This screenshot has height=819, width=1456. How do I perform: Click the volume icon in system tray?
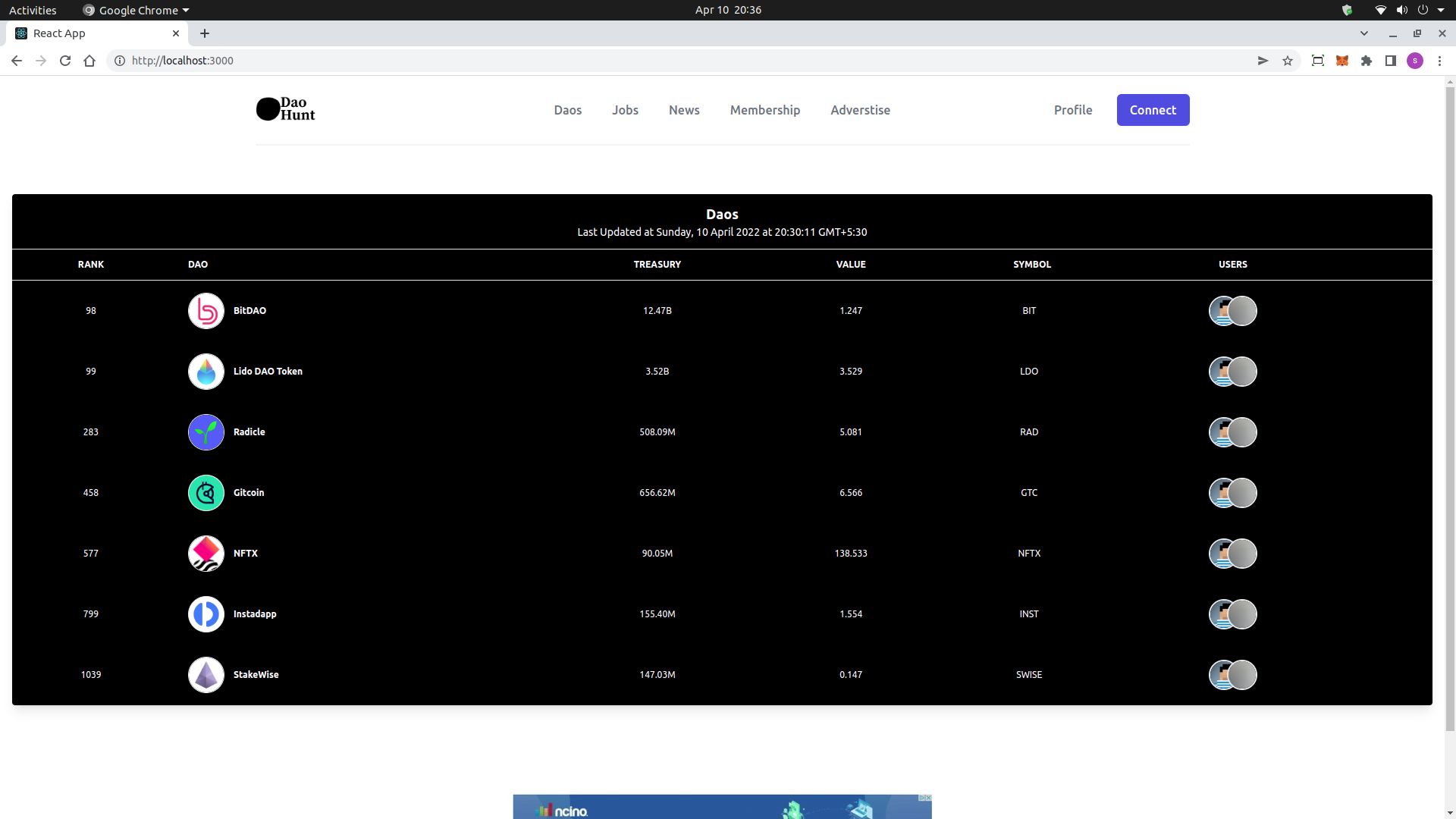1402,10
